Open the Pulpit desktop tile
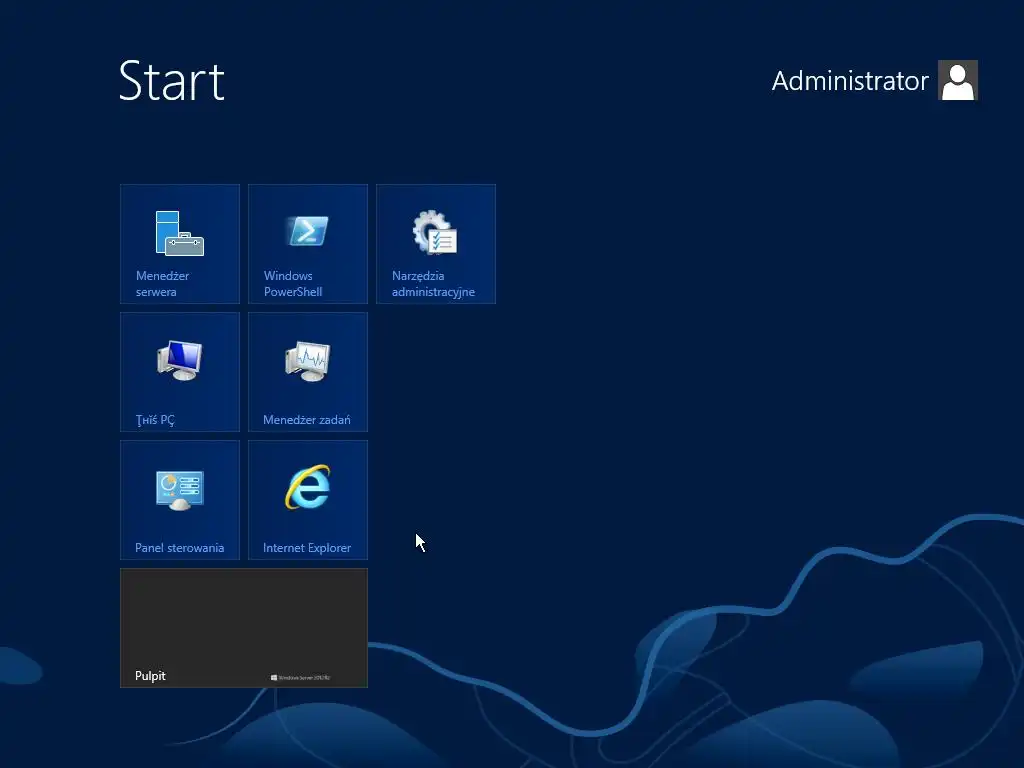 [244, 628]
